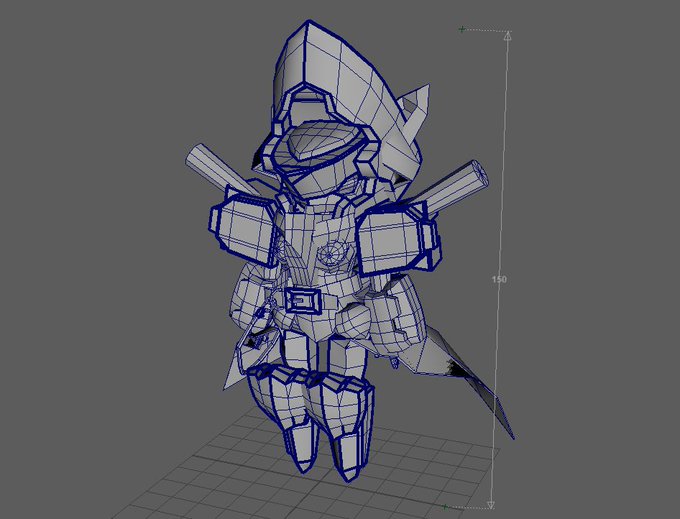Select the bottom arrowhead of the distance dimension

point(491,505)
